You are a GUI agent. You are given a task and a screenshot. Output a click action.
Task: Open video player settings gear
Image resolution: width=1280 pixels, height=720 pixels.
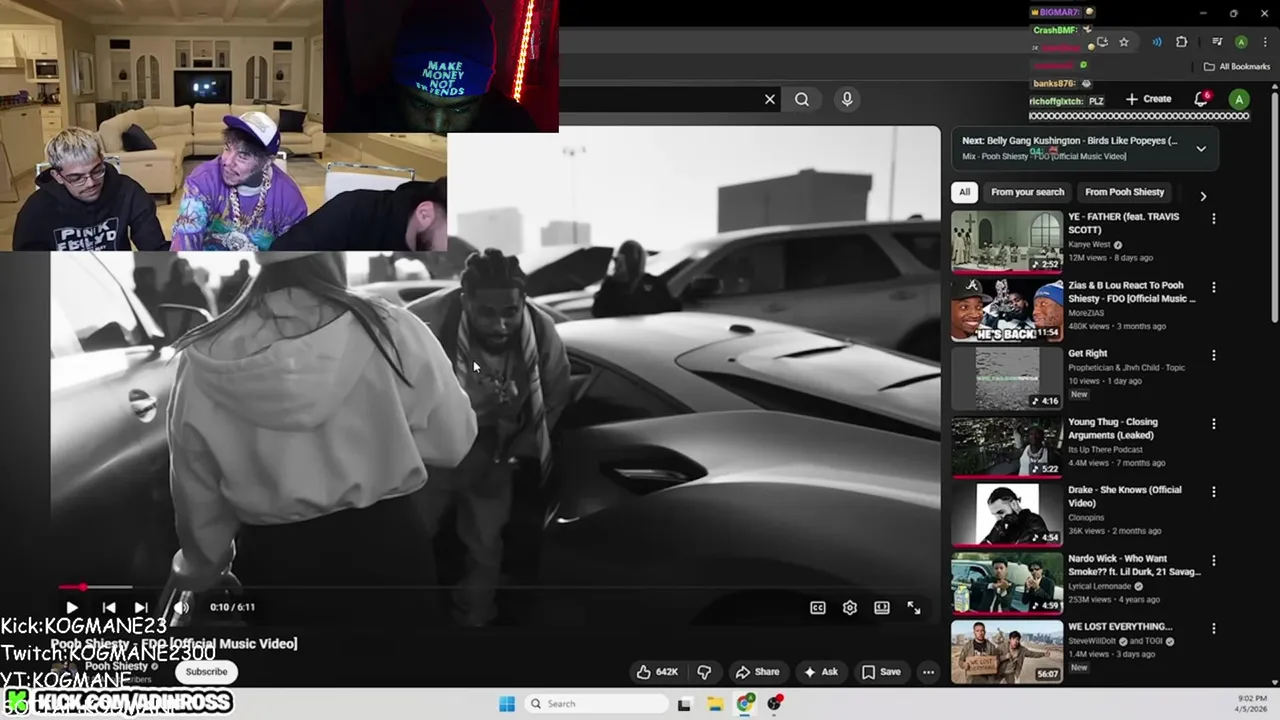click(850, 607)
